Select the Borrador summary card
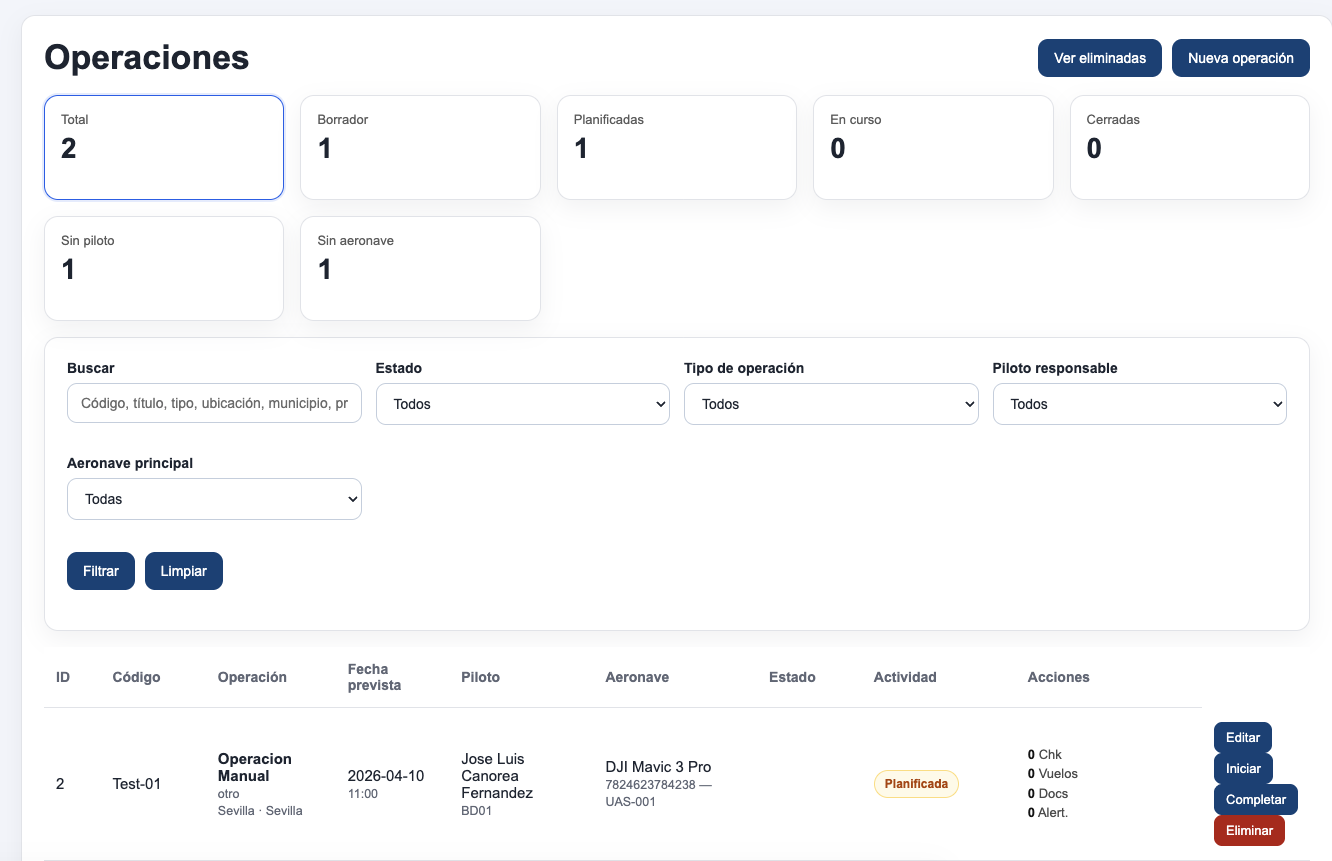 tap(420, 148)
